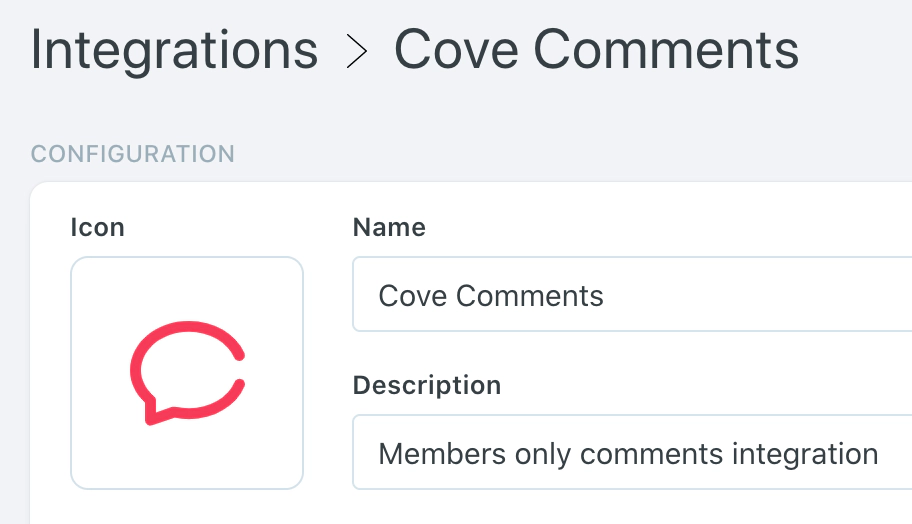Screen dimensions: 912x524
Task: Click empty space right of Name text
Action: [760, 296]
